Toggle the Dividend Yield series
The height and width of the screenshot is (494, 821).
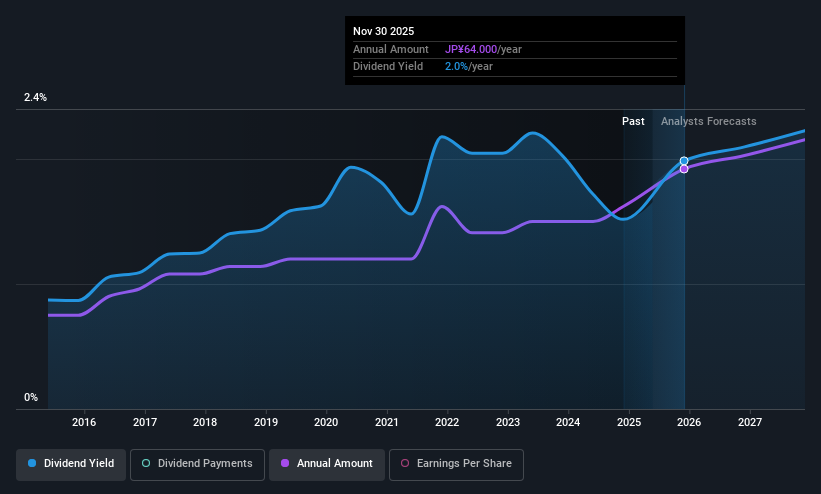[x=71, y=464]
